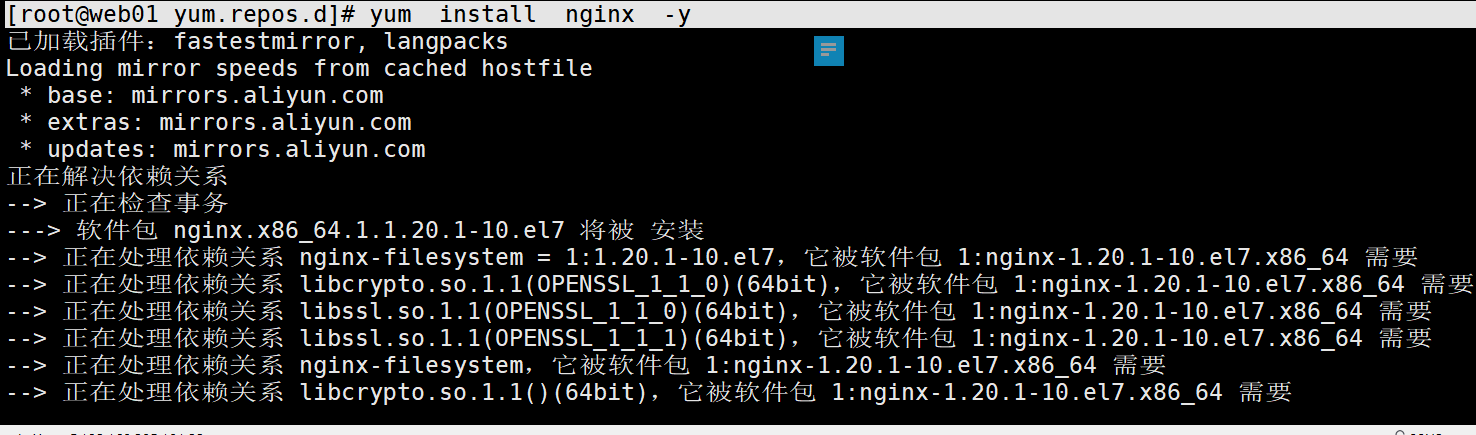Click the extras mirrors.aliyun.com entry
1476x435 pixels.
click(215, 123)
